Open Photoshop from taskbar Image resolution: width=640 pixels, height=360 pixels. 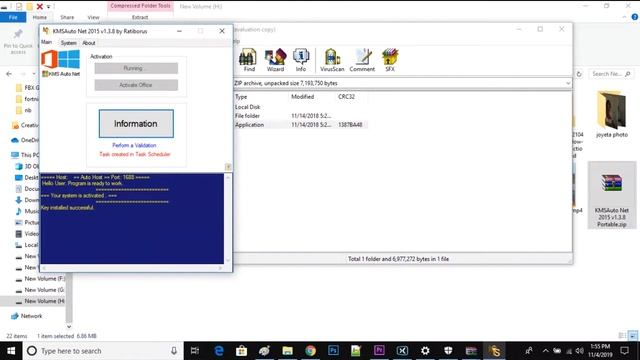[x=333, y=351]
